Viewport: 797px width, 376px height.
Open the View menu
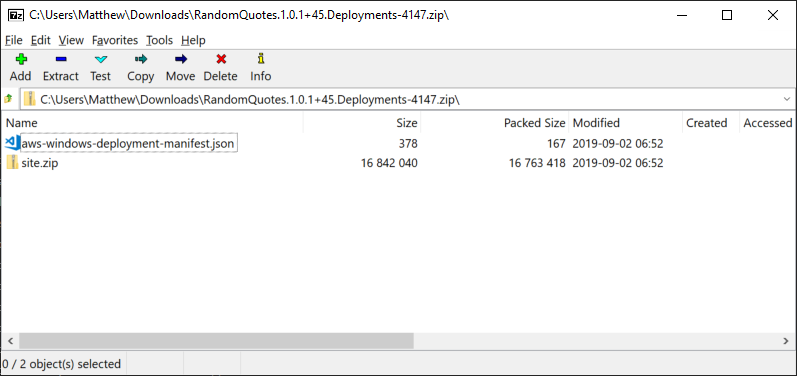pyautogui.click(x=71, y=40)
